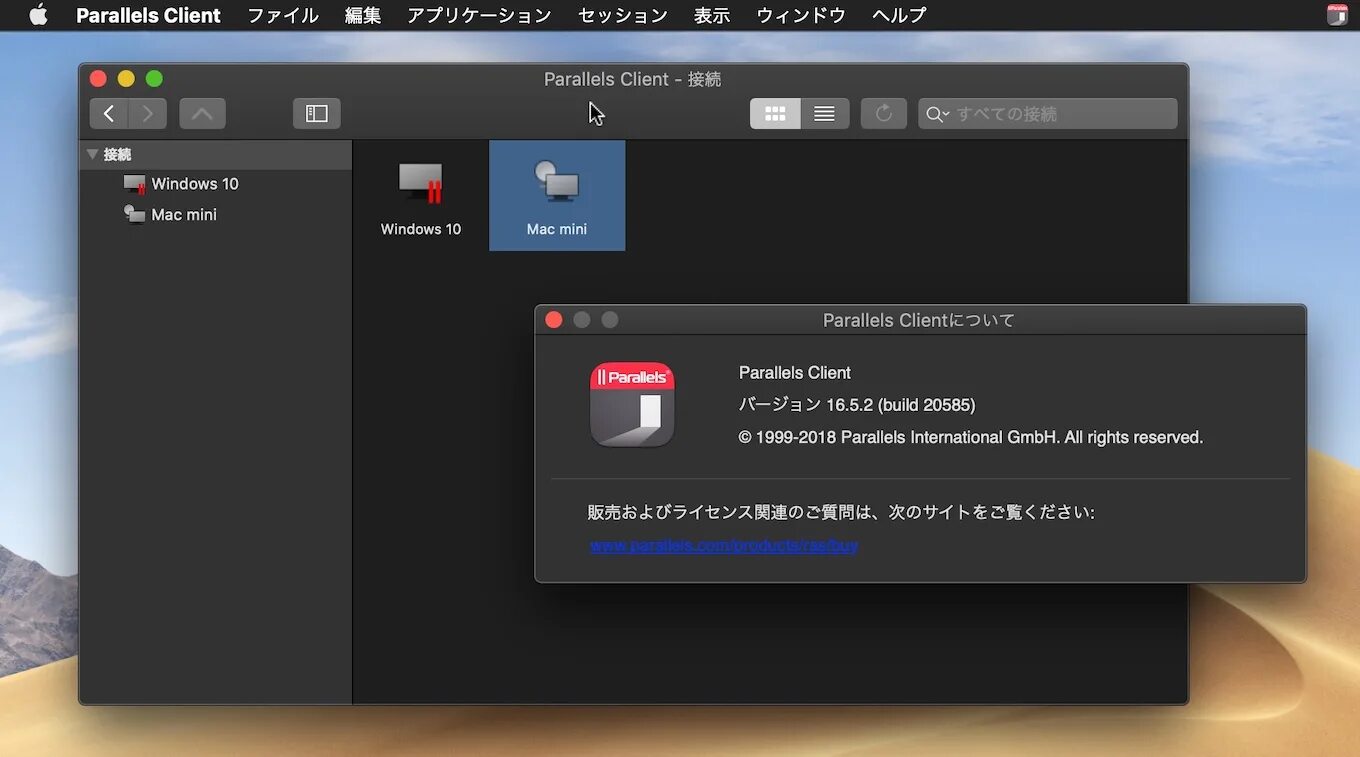Viewport: 1360px width, 757px height.
Task: Switch to icon grid view
Action: pyautogui.click(x=775, y=114)
